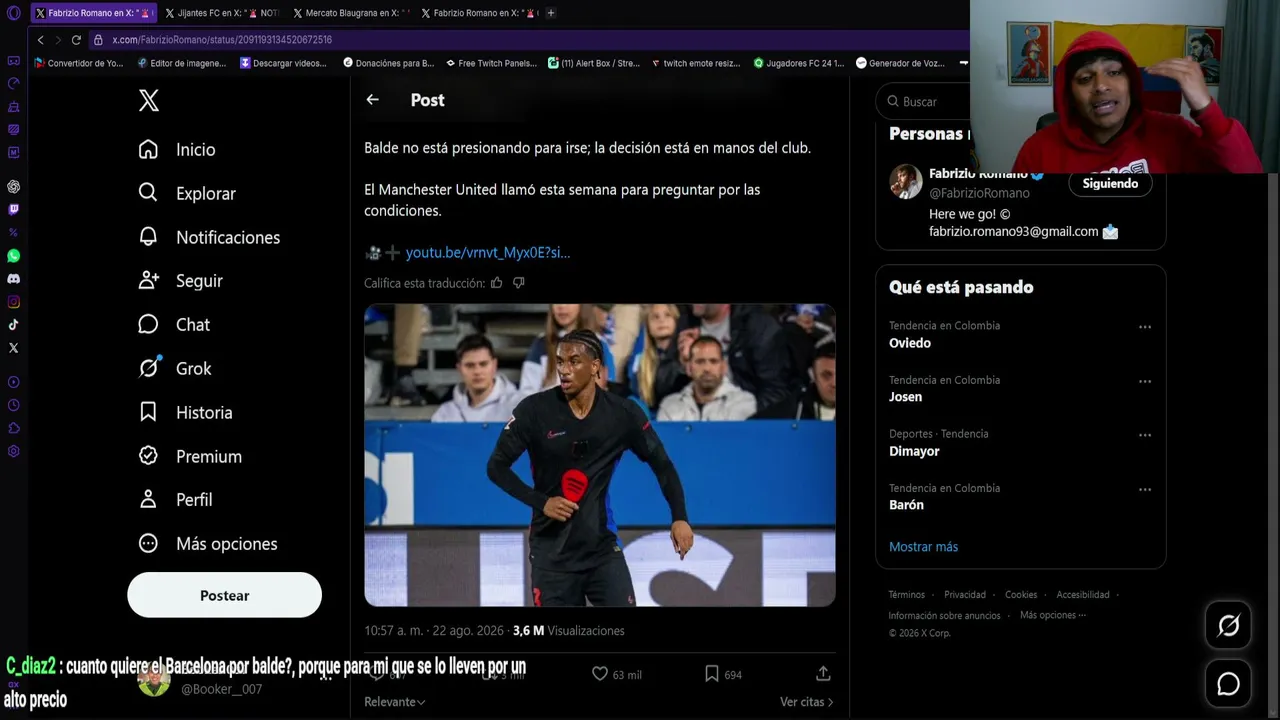Viewport: 1280px width, 720px height.
Task: Switch to the Jijantes FC tab
Action: (220, 13)
